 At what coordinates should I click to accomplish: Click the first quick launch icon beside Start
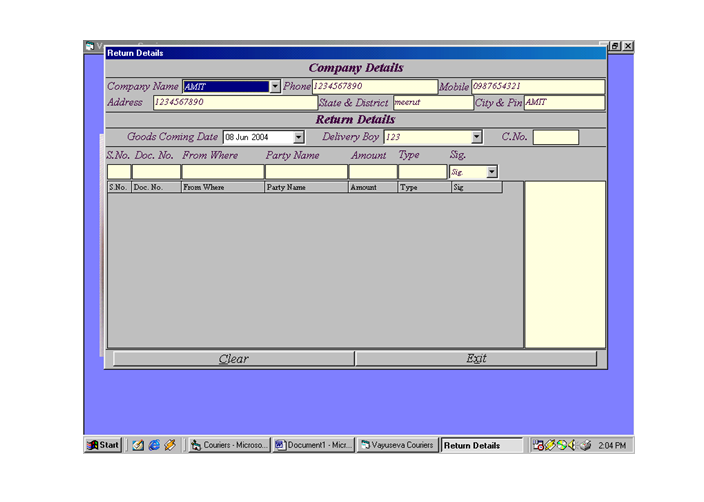pos(138,445)
